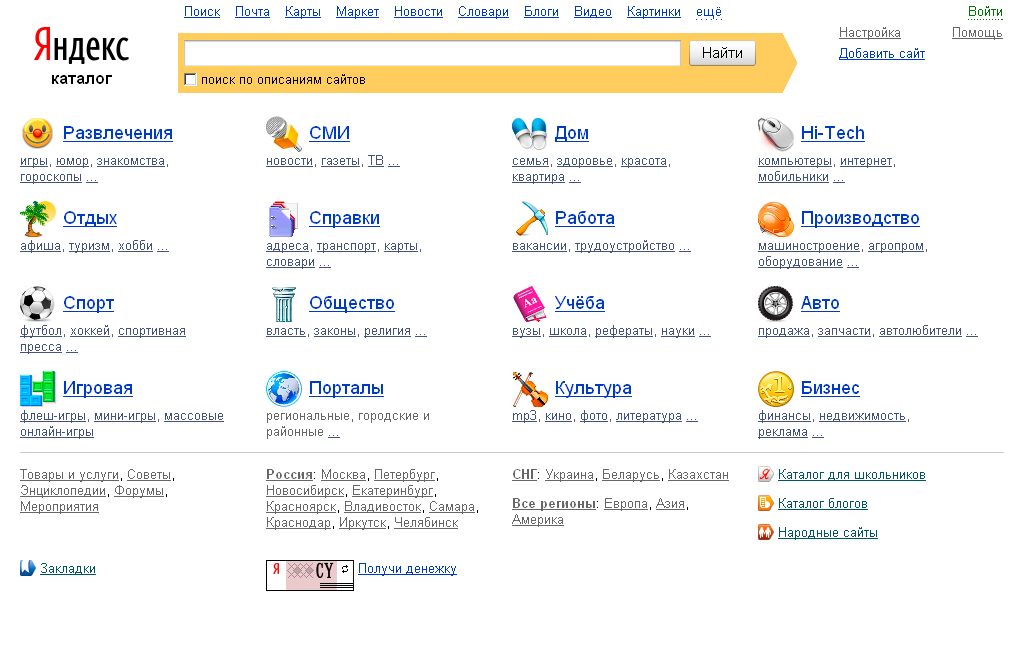Click the Найти search button
This screenshot has width=1024, height=660.
(x=722, y=54)
